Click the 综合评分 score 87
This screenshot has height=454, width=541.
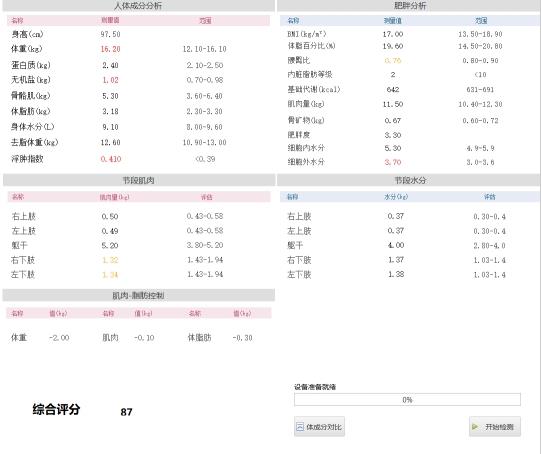tap(126, 412)
